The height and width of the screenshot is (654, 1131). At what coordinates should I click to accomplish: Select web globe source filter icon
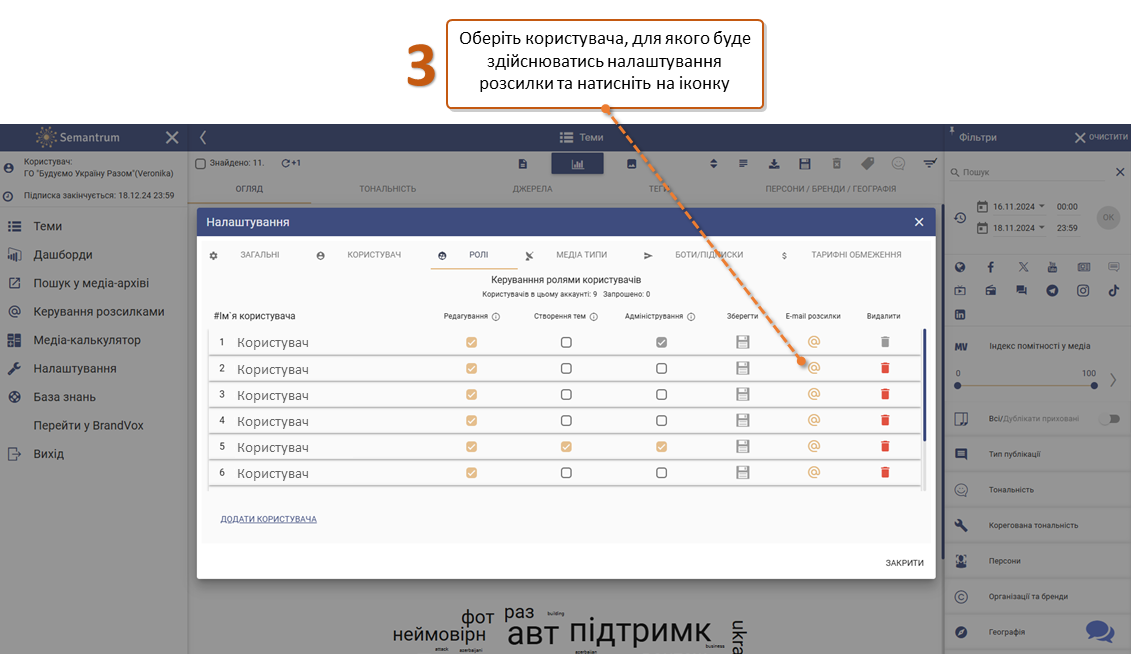click(960, 268)
